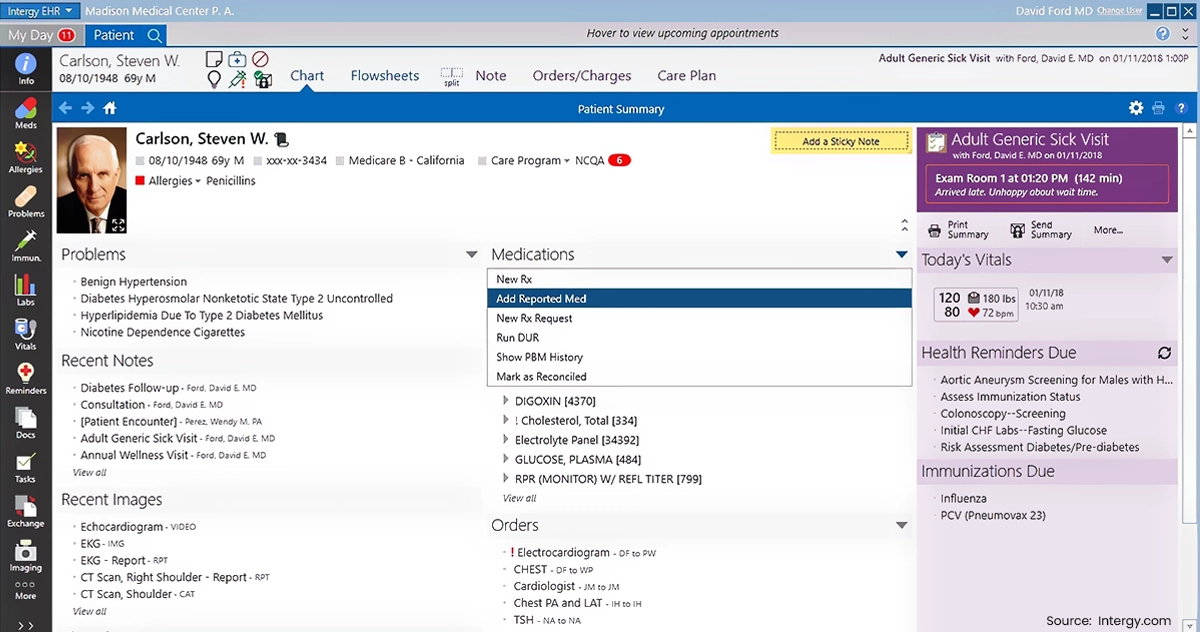Choose Run DUR

pos(700,337)
